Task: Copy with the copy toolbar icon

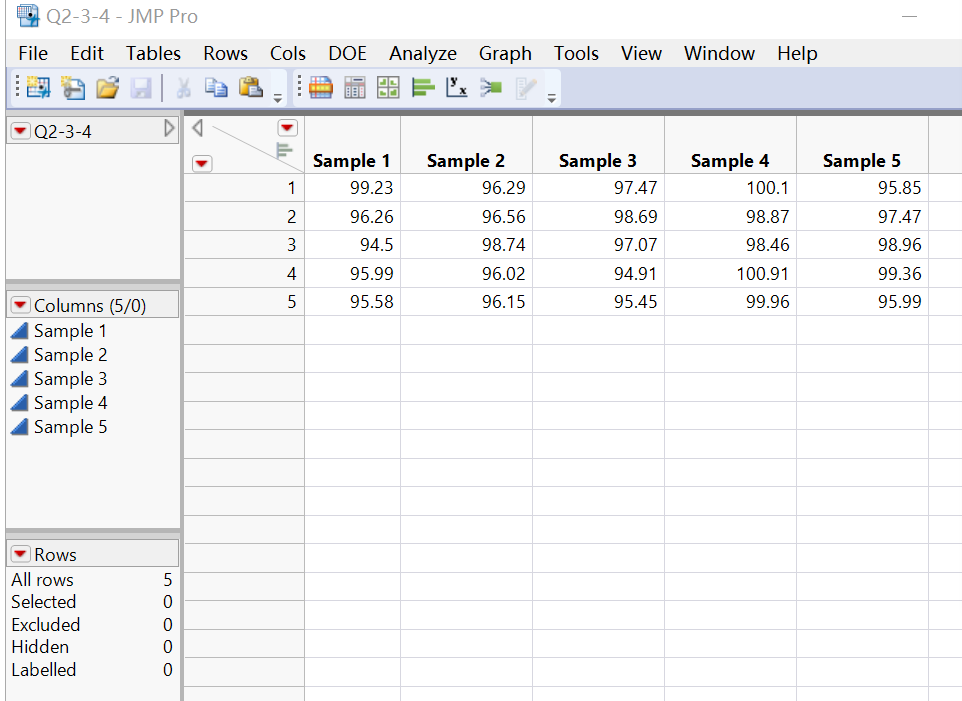Action: pyautogui.click(x=217, y=88)
